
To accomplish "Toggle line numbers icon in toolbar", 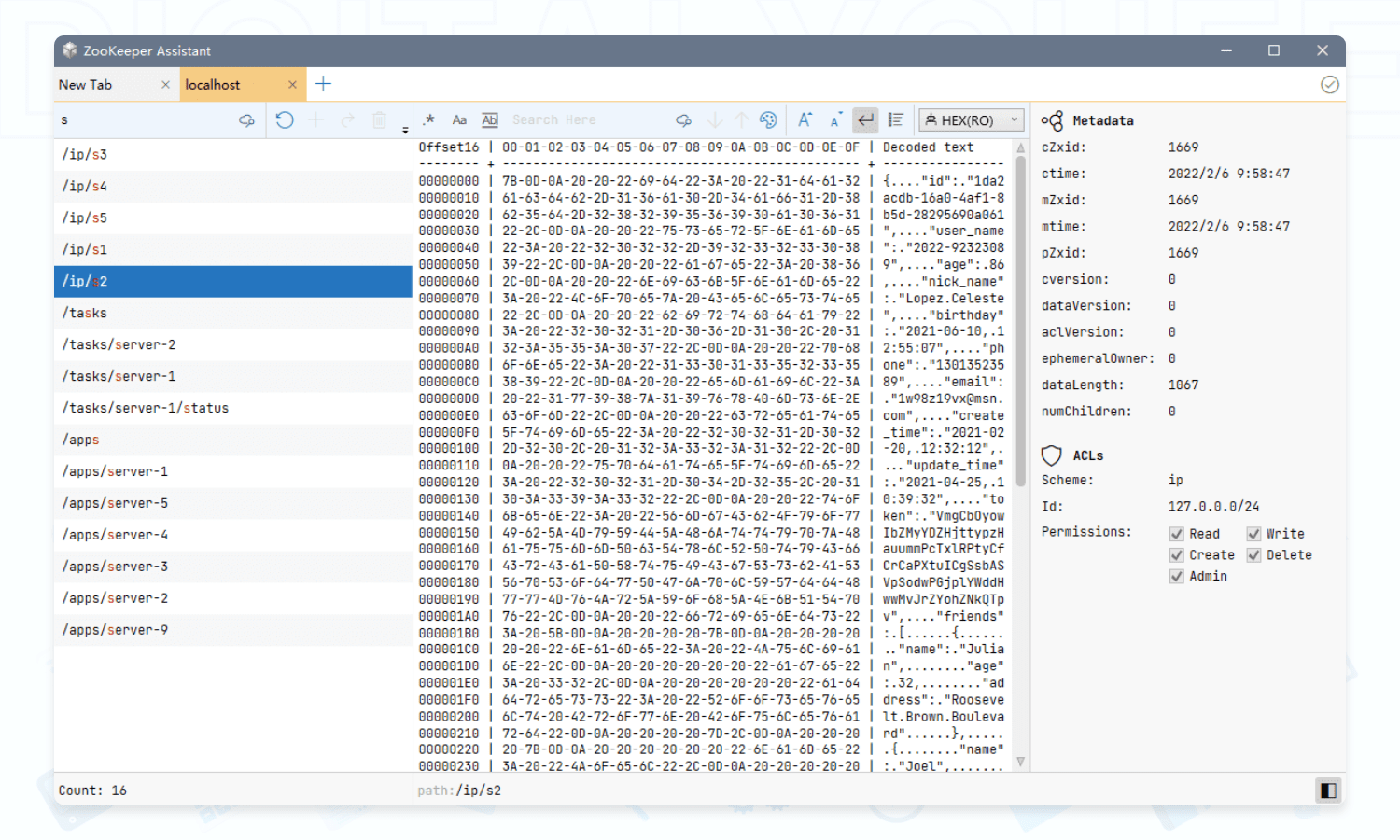I will (x=896, y=119).
